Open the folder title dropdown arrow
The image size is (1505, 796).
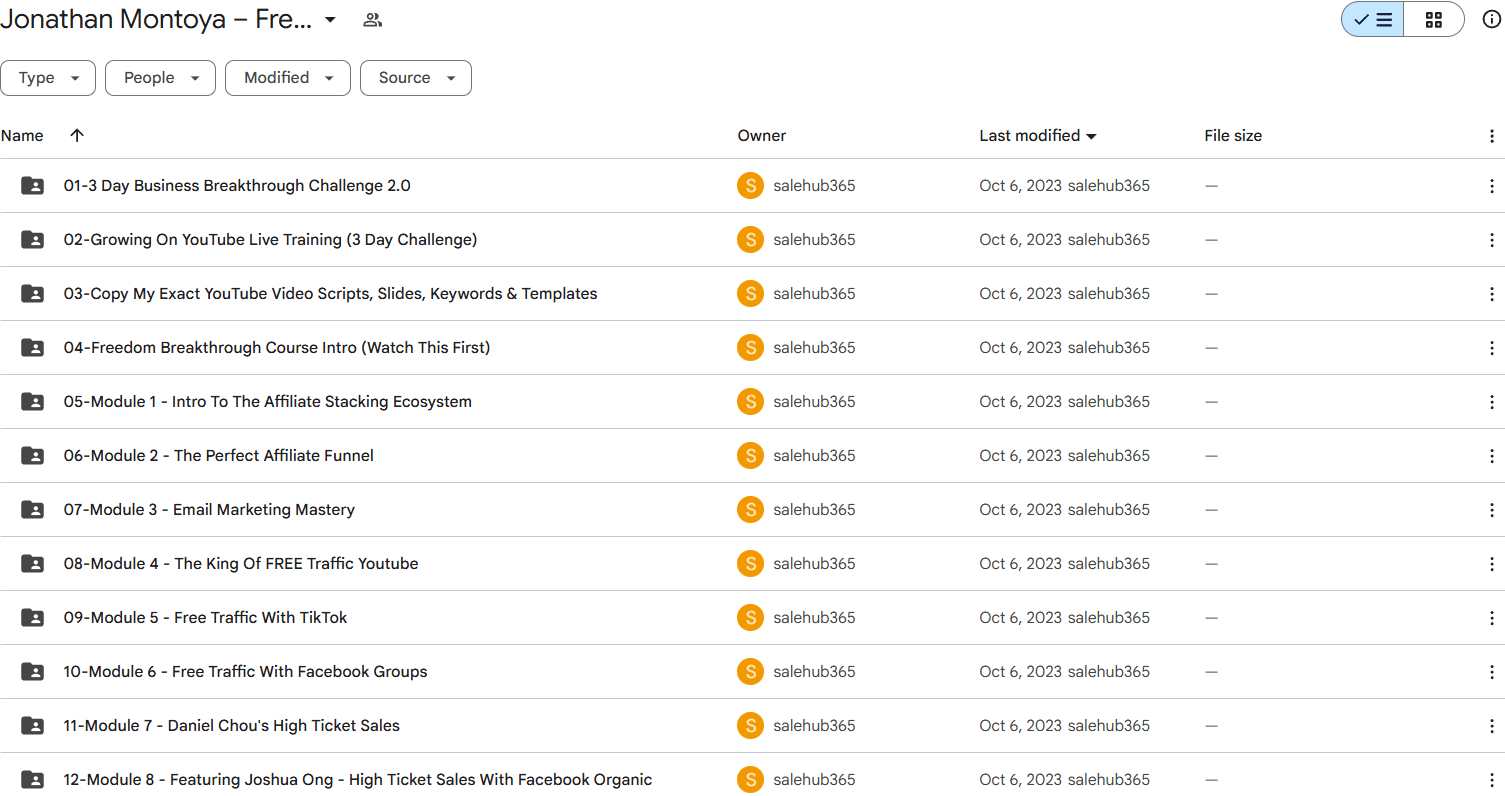330,20
